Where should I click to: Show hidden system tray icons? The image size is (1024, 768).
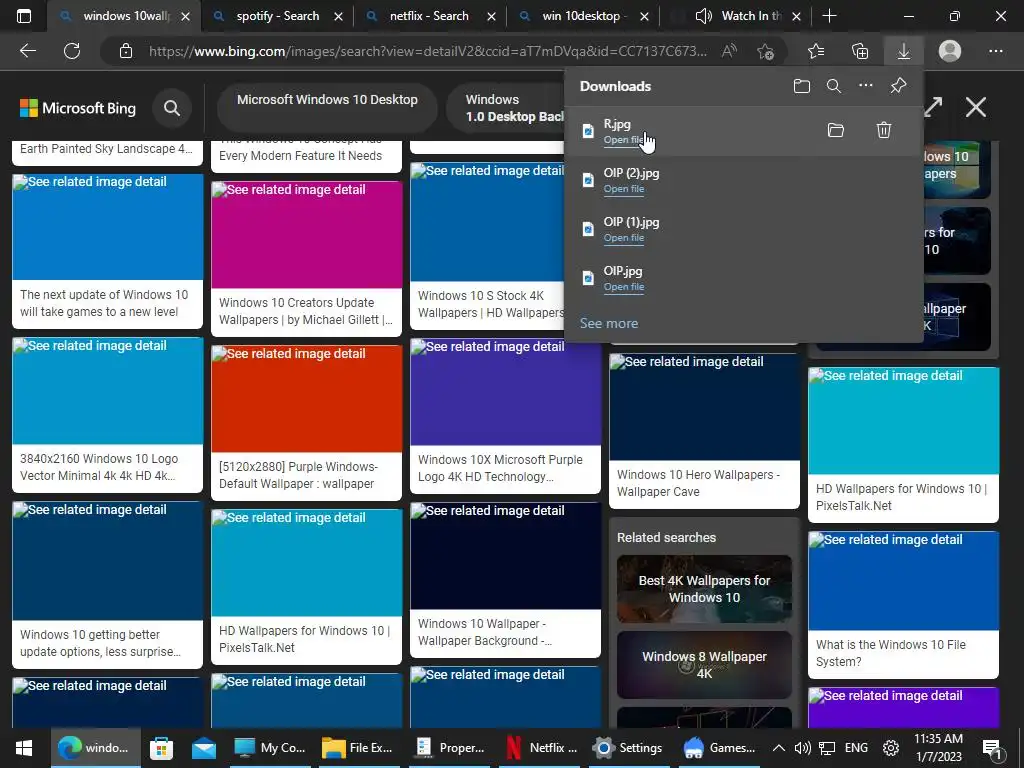(x=778, y=748)
